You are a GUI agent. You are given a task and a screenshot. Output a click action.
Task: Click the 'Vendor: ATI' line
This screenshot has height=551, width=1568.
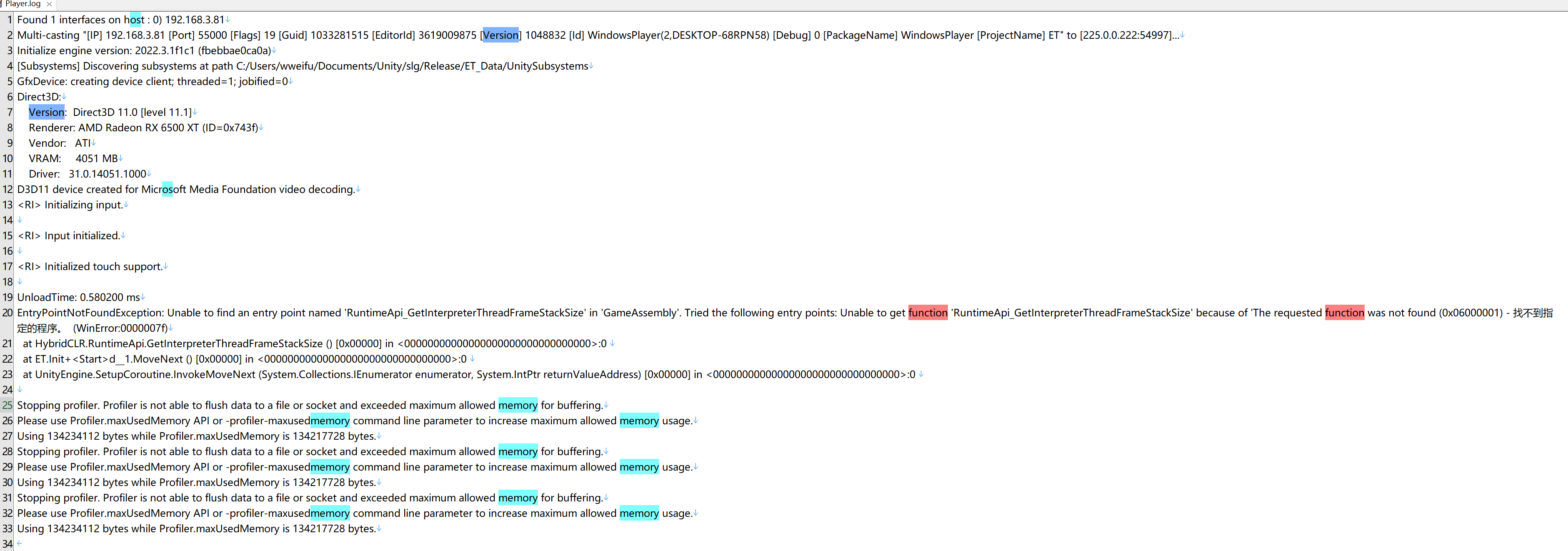pyautogui.click(x=60, y=144)
